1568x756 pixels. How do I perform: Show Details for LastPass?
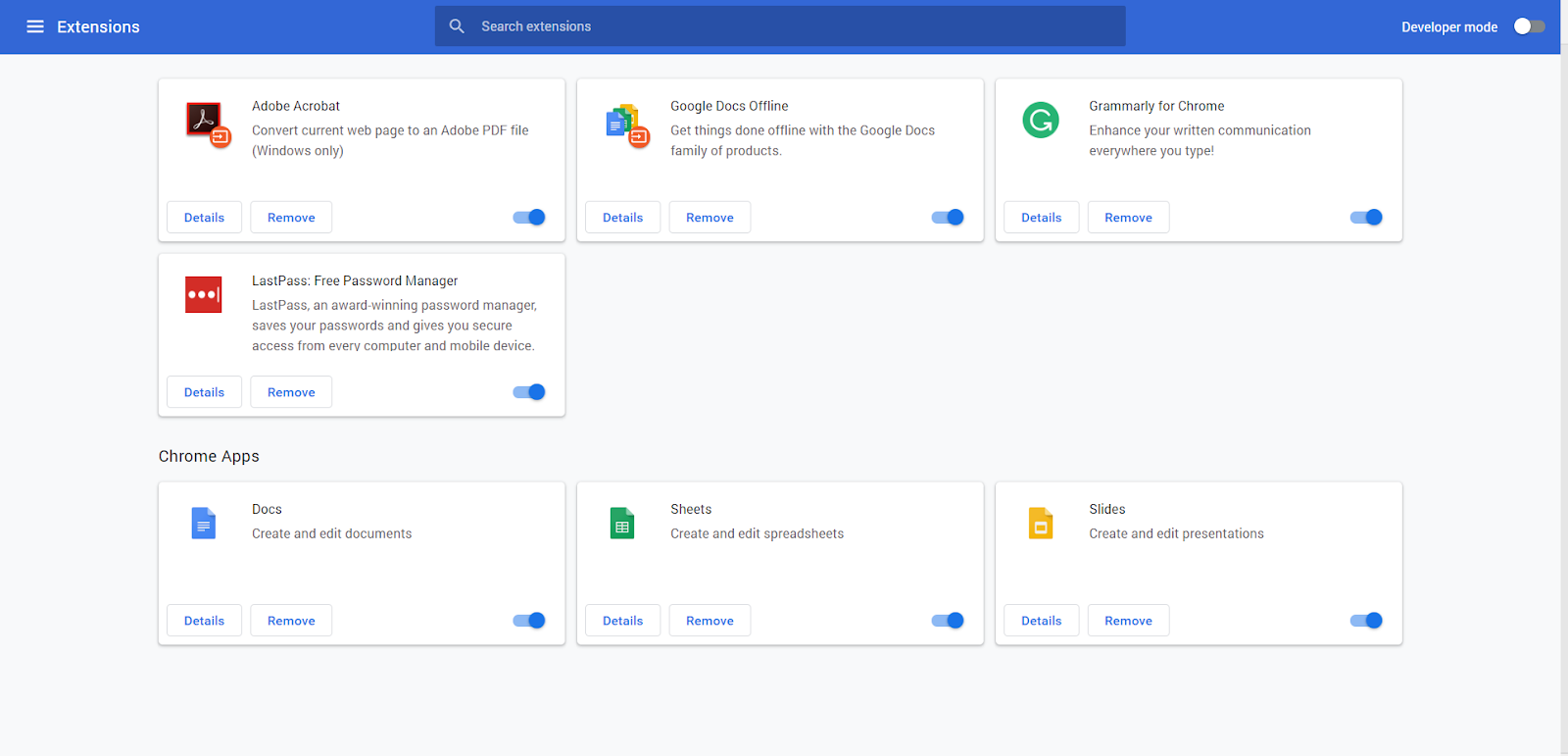pyautogui.click(x=204, y=392)
